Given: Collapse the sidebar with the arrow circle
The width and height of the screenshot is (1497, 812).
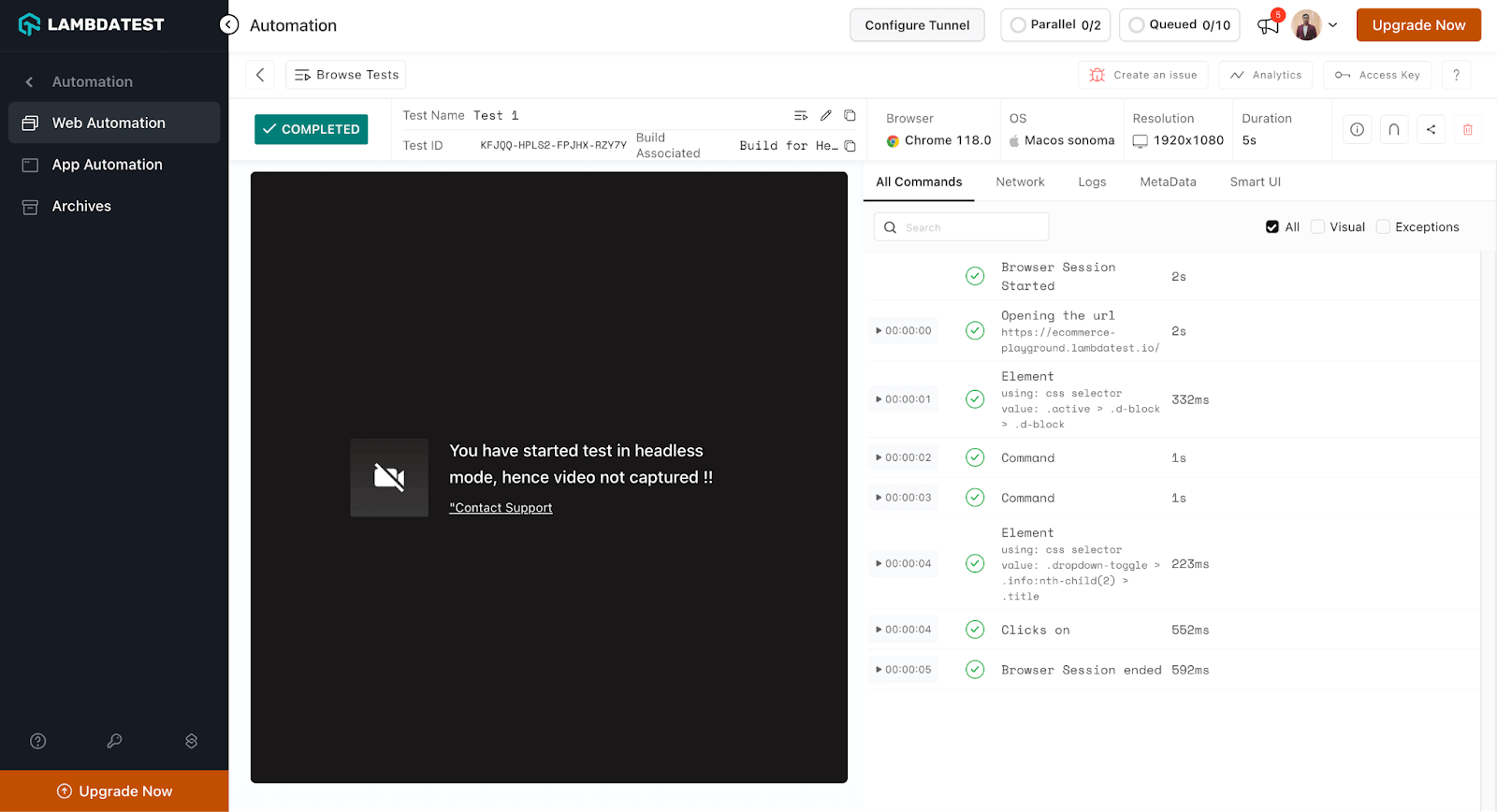Looking at the screenshot, I should point(229,25).
